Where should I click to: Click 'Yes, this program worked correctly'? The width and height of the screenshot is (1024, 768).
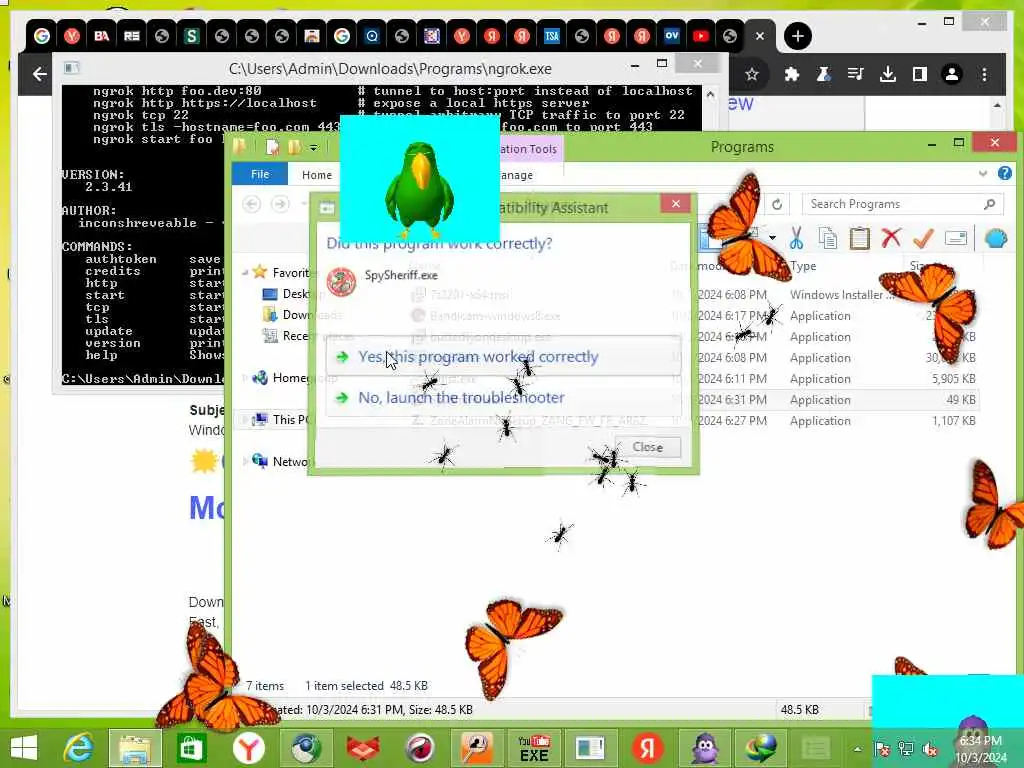[x=503, y=357]
